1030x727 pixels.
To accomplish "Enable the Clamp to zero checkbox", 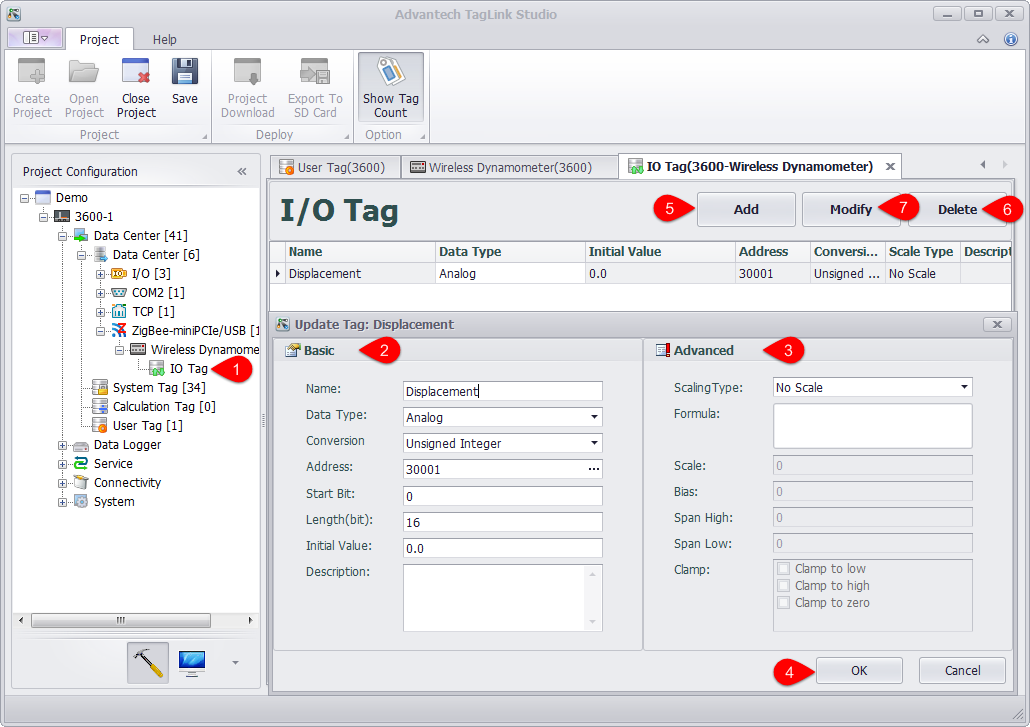I will (x=784, y=603).
